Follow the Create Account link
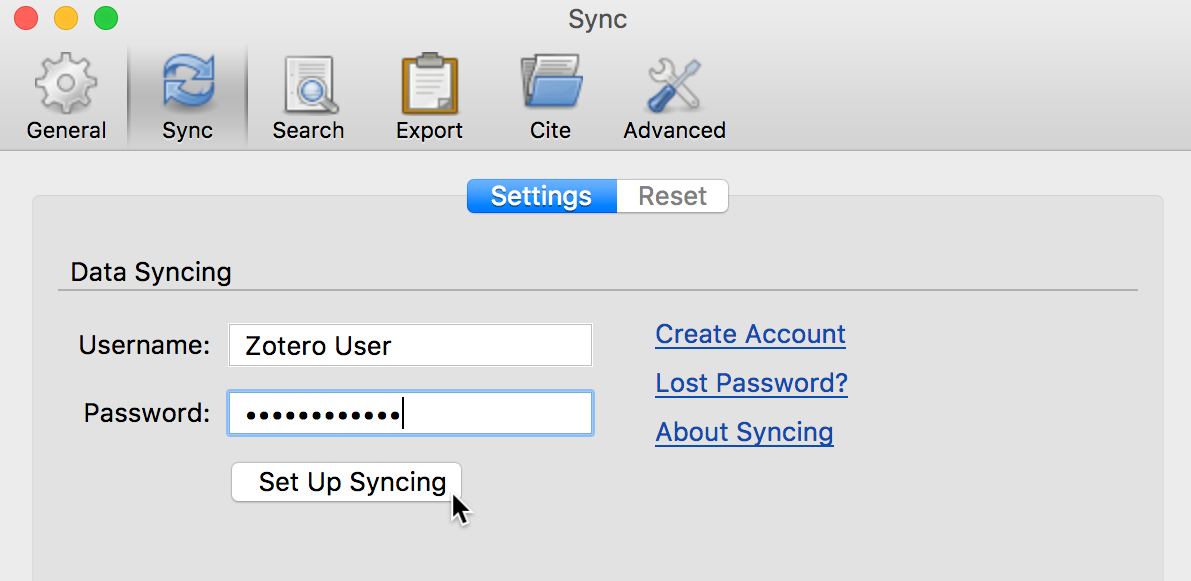The width and height of the screenshot is (1191, 581). (750, 334)
